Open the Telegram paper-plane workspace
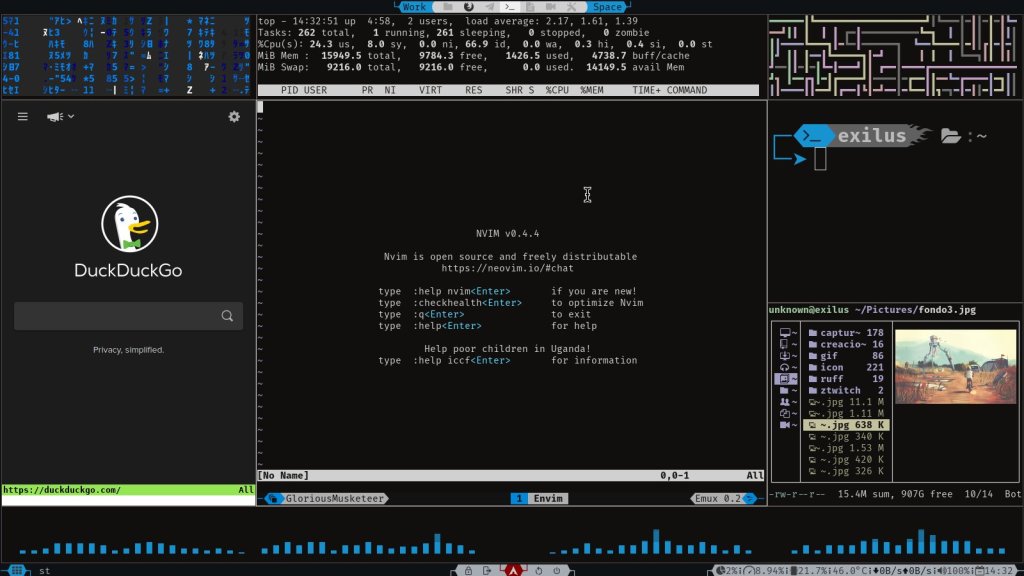 coord(489,7)
